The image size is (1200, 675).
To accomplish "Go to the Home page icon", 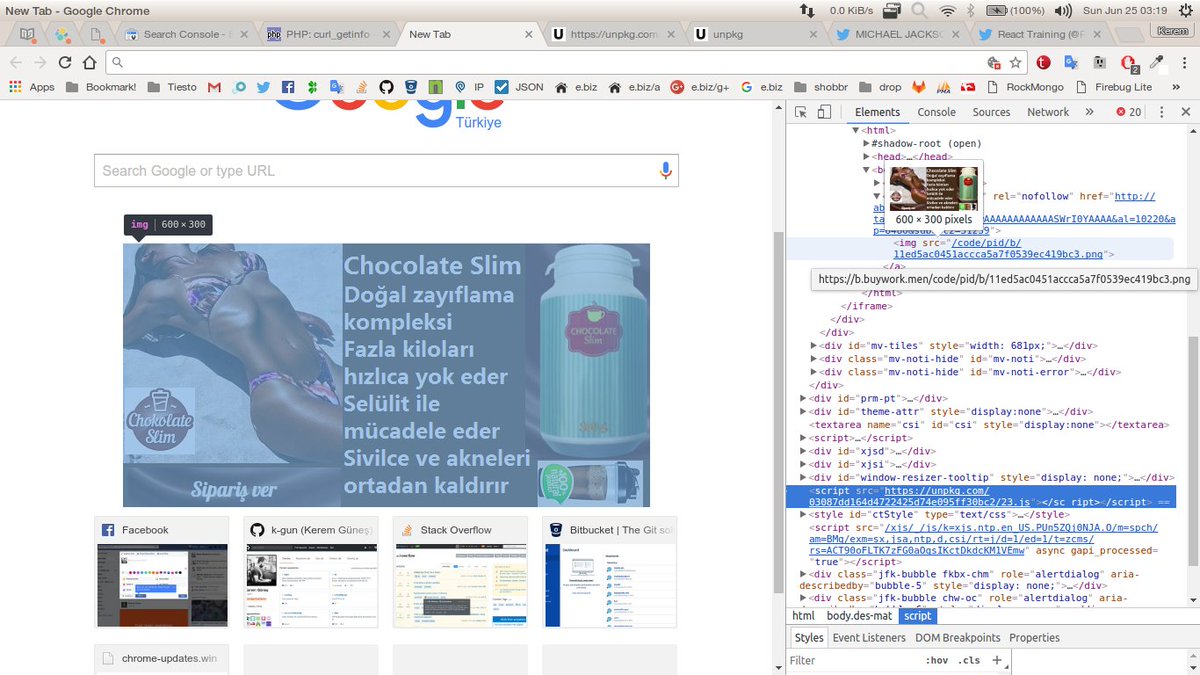I will tap(90, 62).
